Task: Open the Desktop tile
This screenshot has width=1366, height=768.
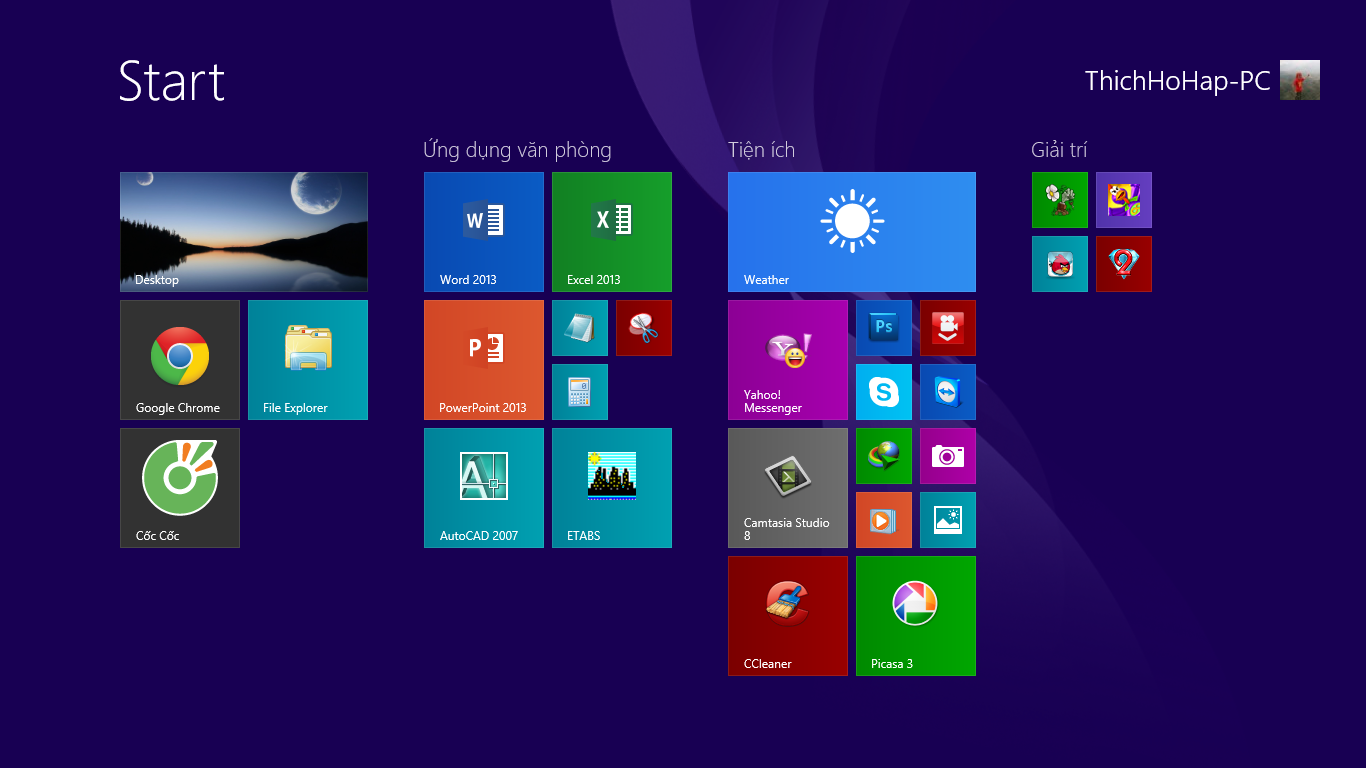Action: click(x=244, y=232)
